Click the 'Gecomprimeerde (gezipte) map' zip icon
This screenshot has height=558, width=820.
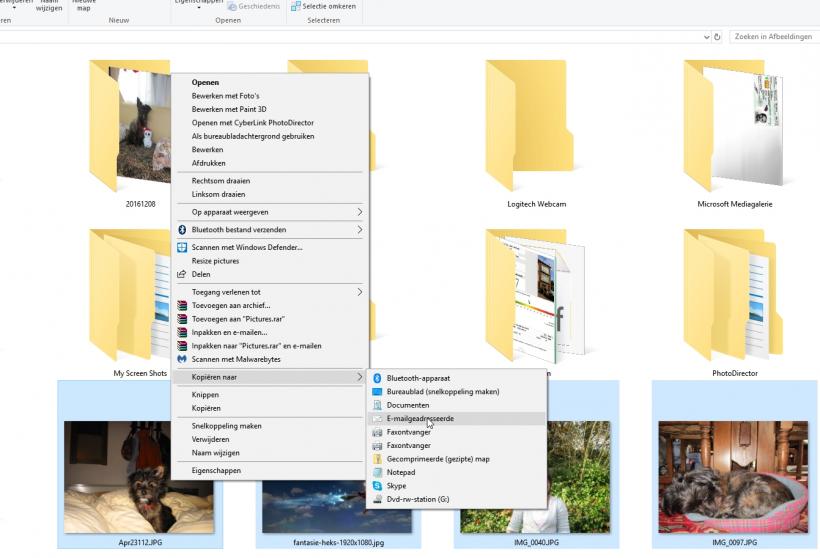[x=377, y=459]
